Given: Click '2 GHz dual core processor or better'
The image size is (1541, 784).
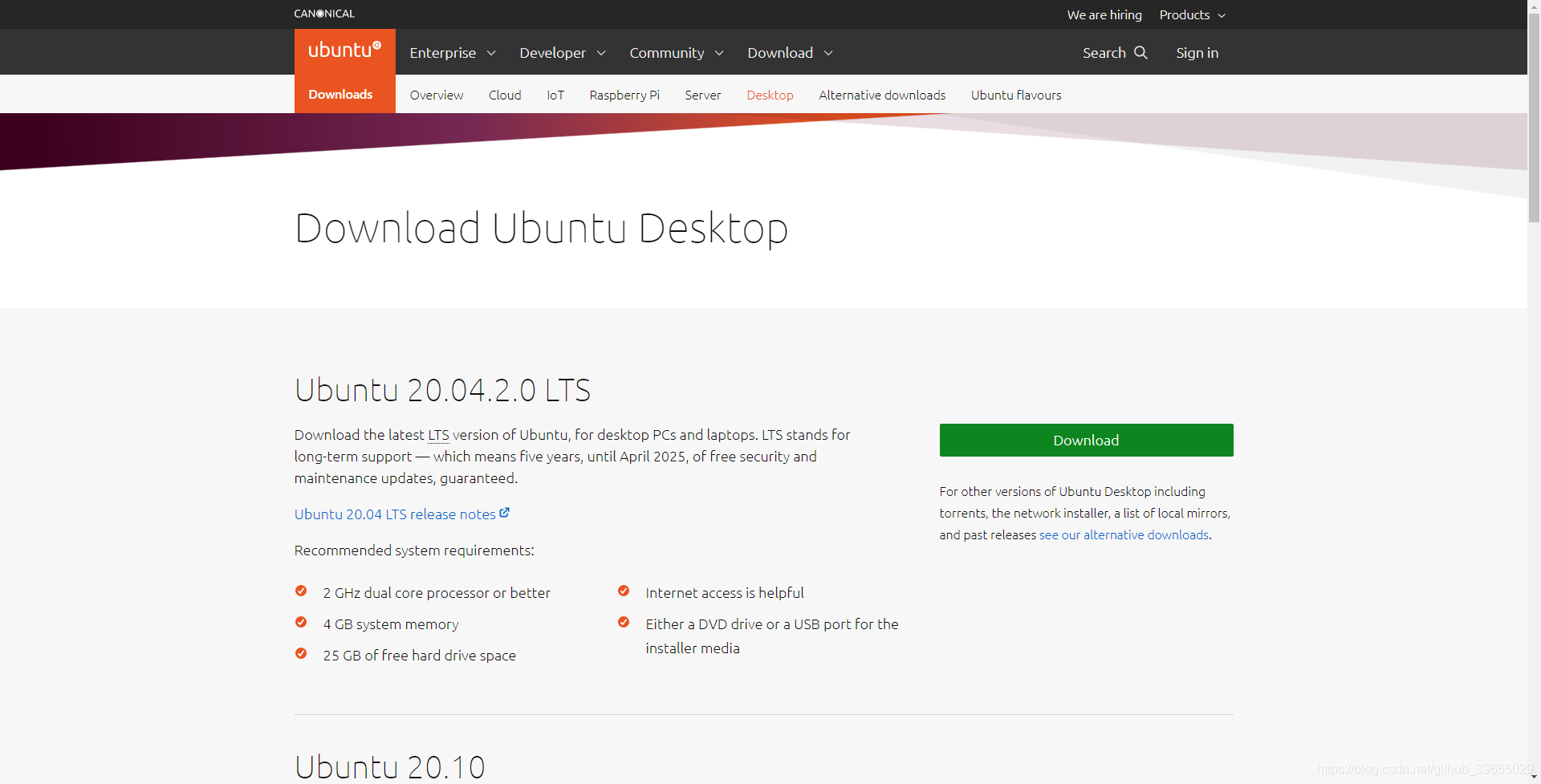Looking at the screenshot, I should (437, 593).
